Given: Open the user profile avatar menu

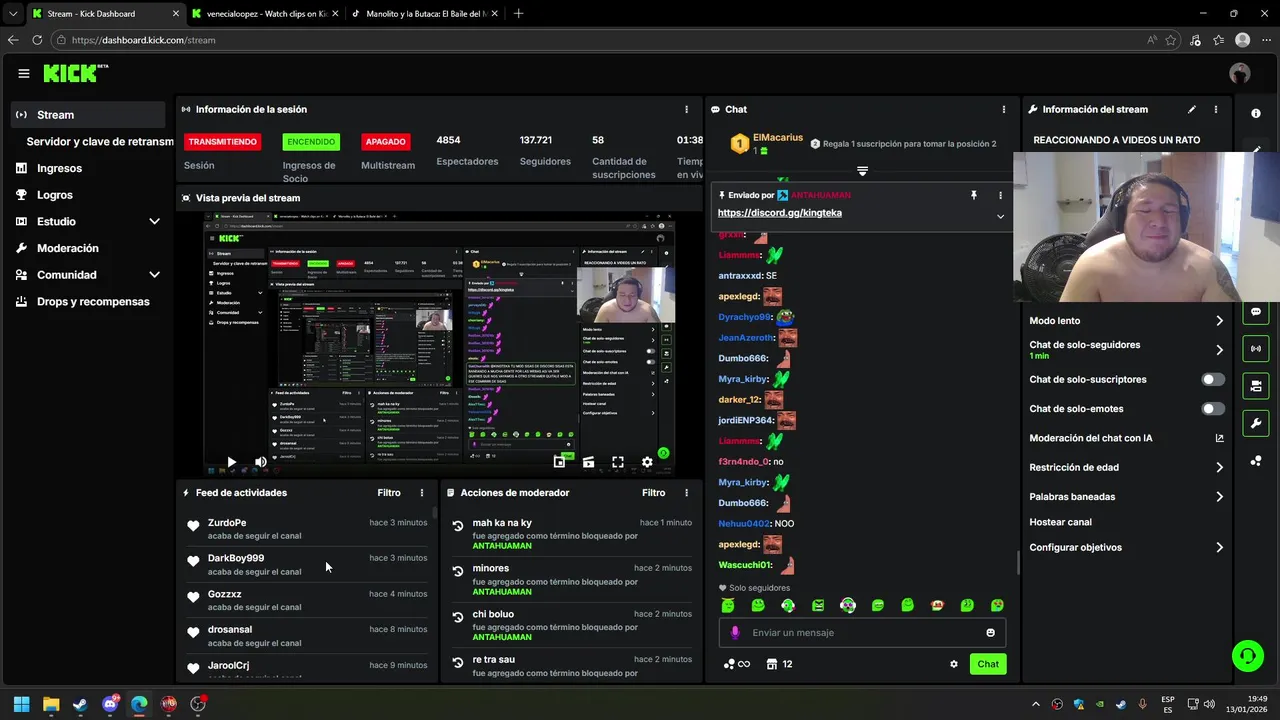Looking at the screenshot, I should pyautogui.click(x=1240, y=73).
